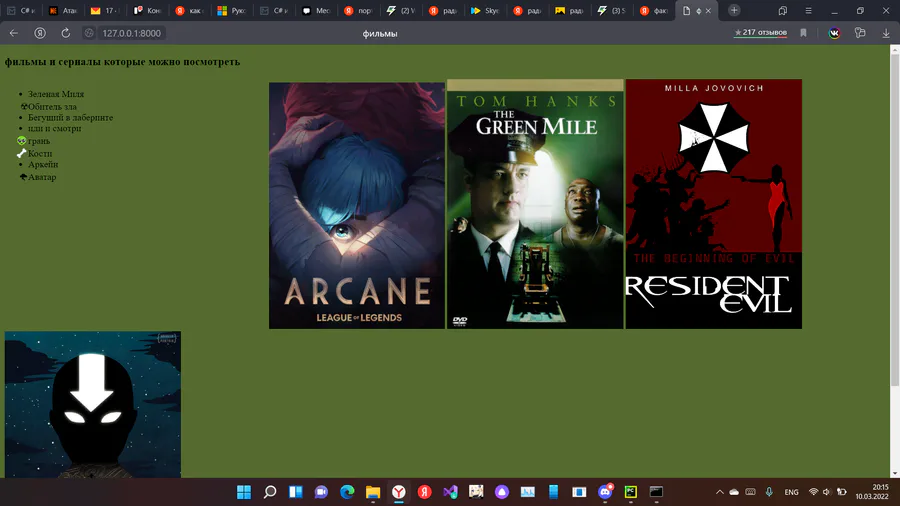Reload the page with the refresh icon
Image resolution: width=900 pixels, height=506 pixels.
point(66,33)
